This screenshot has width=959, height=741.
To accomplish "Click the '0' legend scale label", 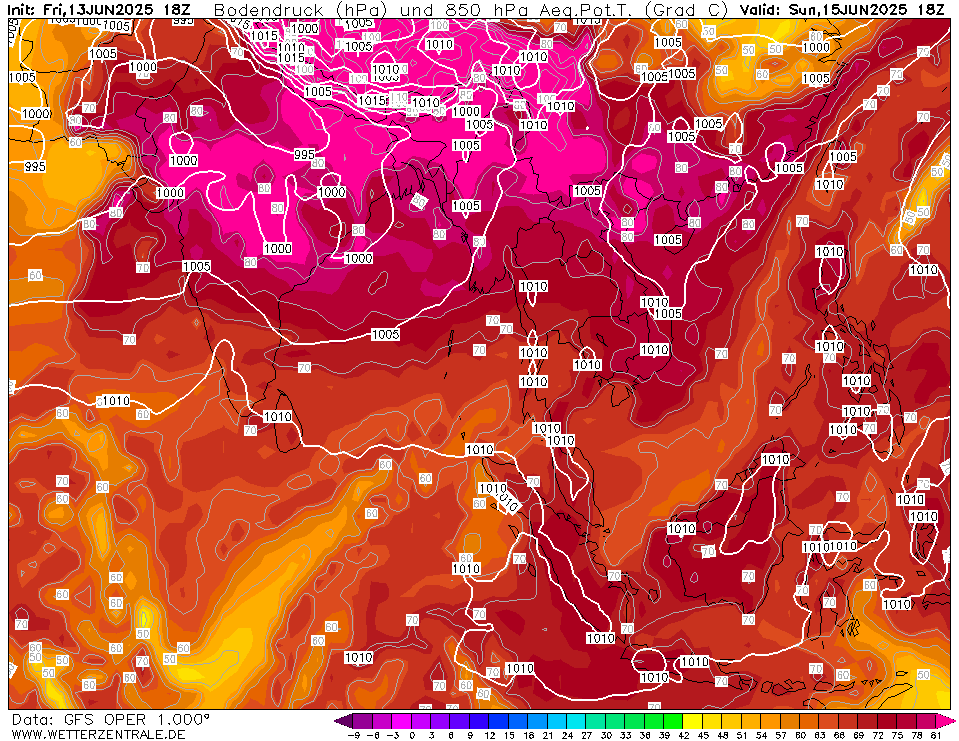I will (412, 735).
